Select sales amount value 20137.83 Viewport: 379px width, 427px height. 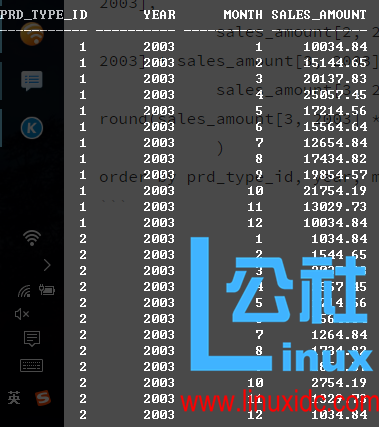335,79
